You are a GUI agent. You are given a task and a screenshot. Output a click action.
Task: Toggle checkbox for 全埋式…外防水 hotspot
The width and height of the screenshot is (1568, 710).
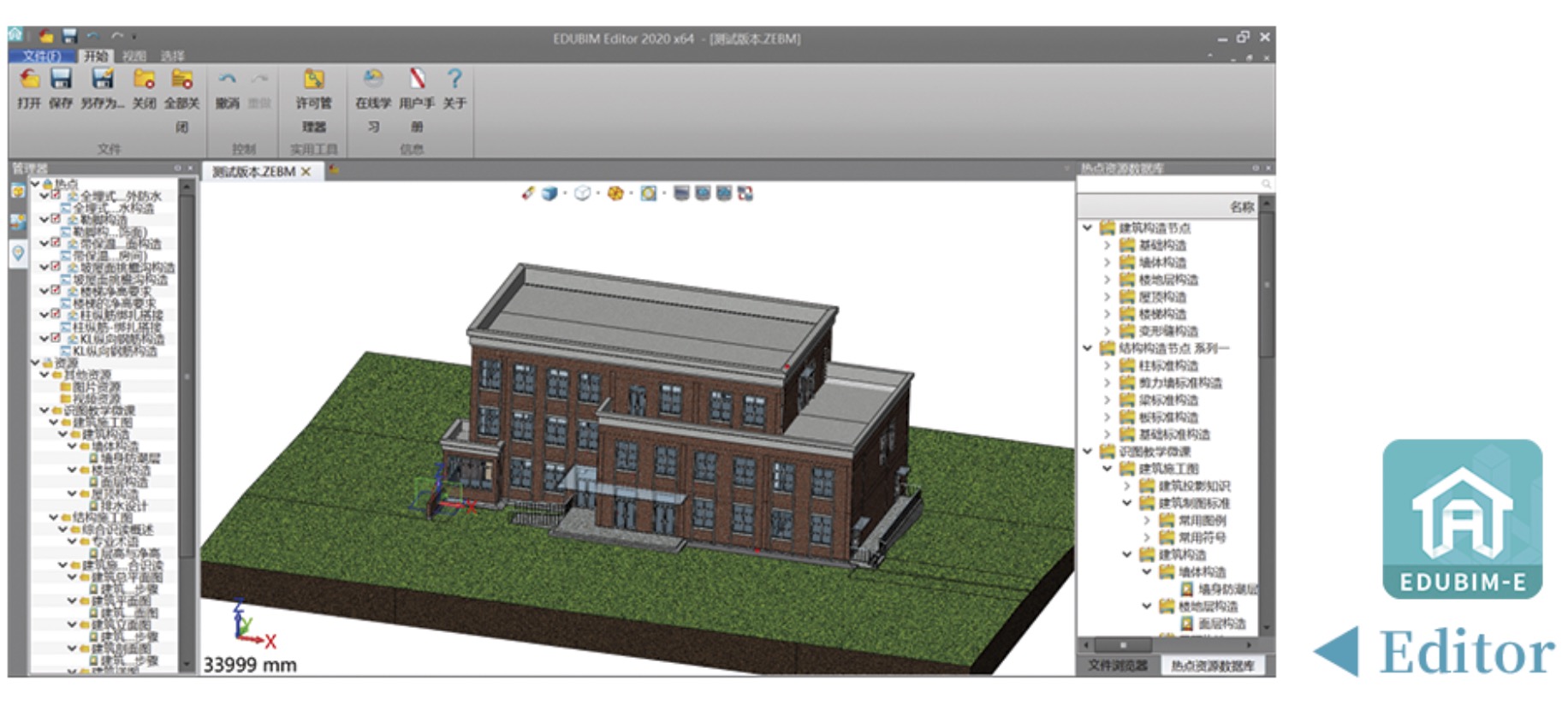56,195
